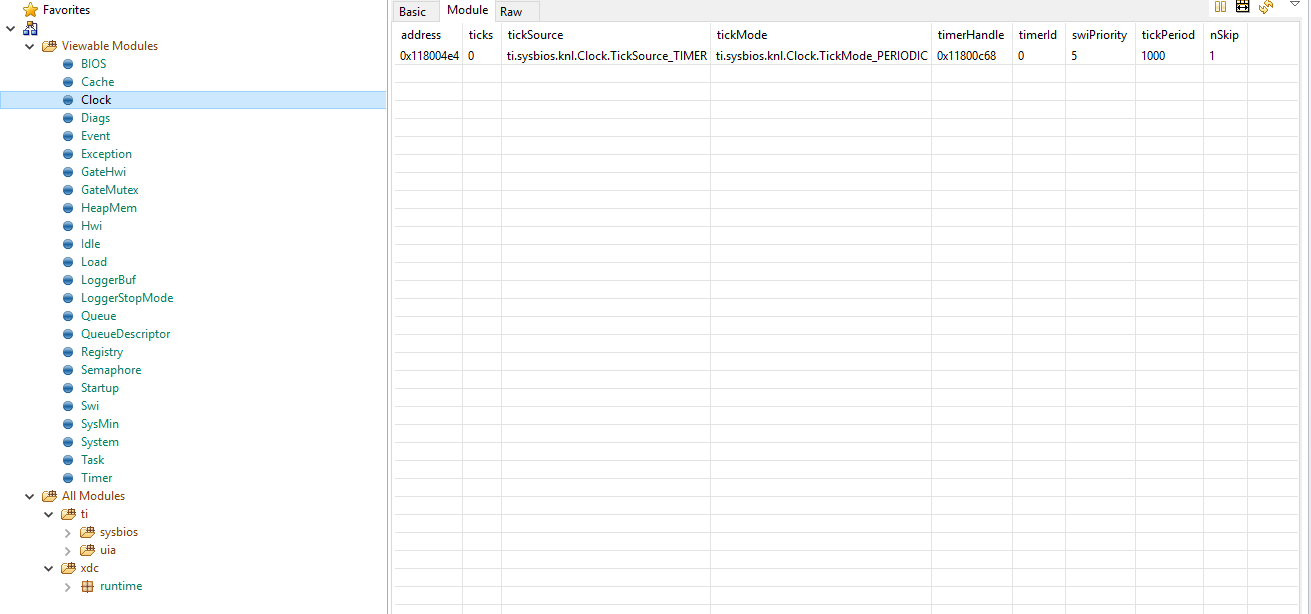The image size is (1311, 614).
Task: Open the view menu triangle dropdown
Action: [1294, 5]
